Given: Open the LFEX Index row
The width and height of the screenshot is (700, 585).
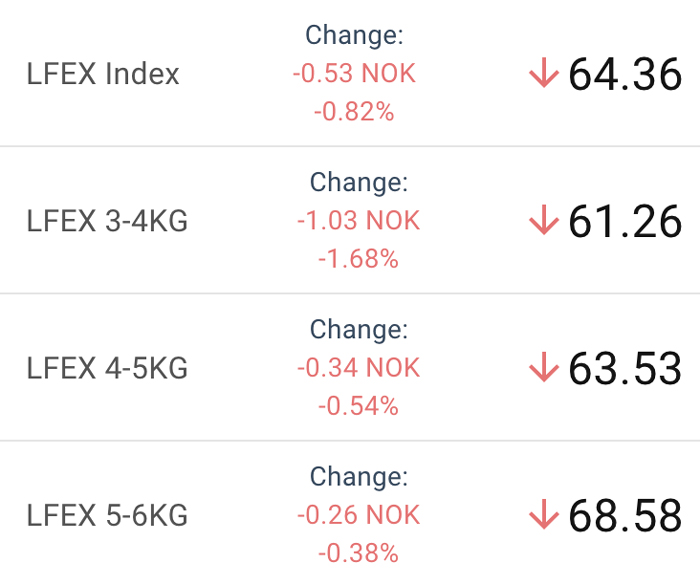Looking at the screenshot, I should point(350,73).
